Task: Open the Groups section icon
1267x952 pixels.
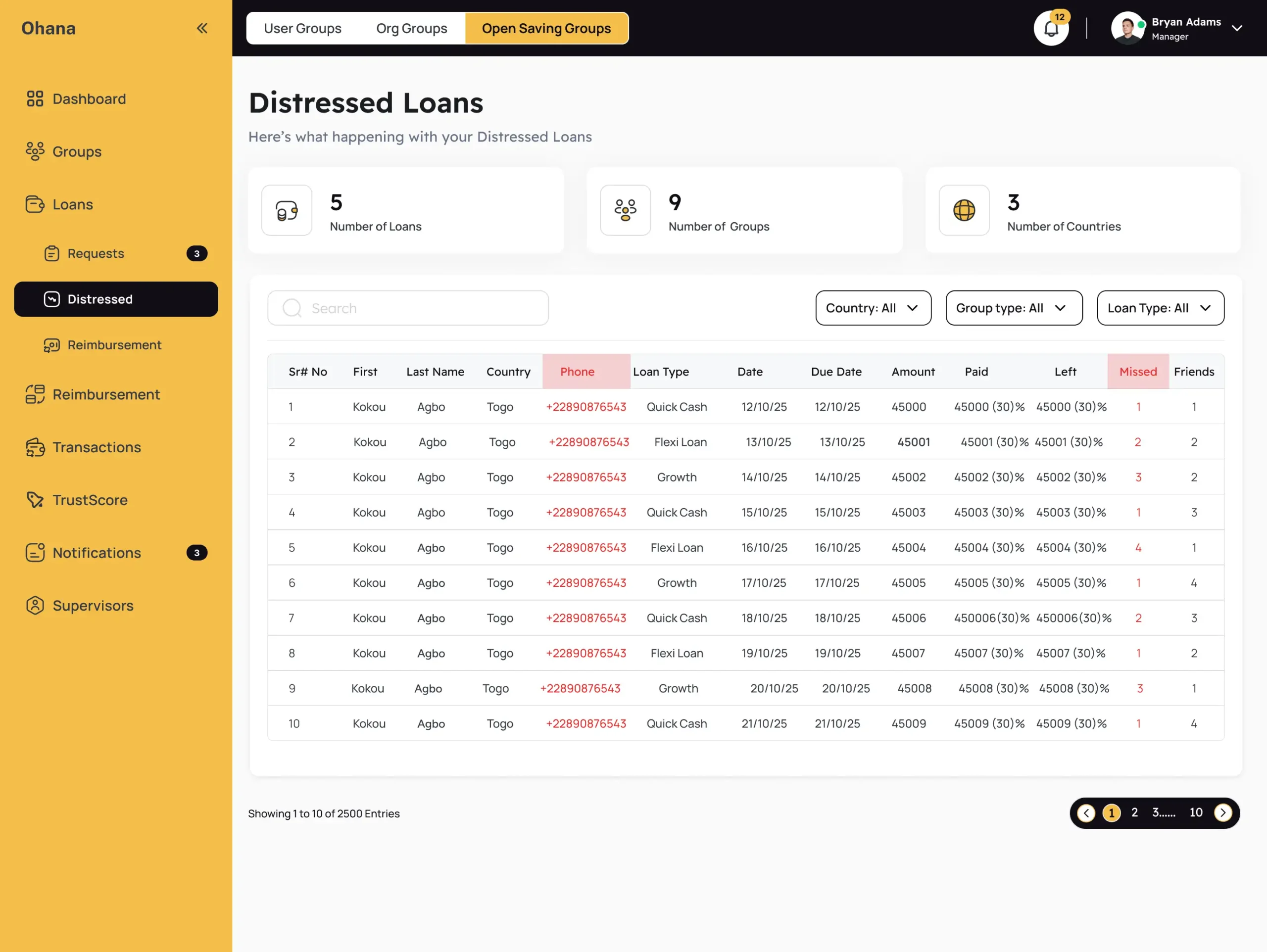Action: coord(35,151)
